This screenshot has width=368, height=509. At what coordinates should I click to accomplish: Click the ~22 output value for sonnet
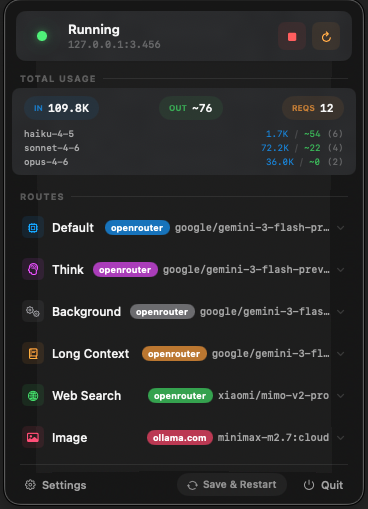pyautogui.click(x=312, y=148)
